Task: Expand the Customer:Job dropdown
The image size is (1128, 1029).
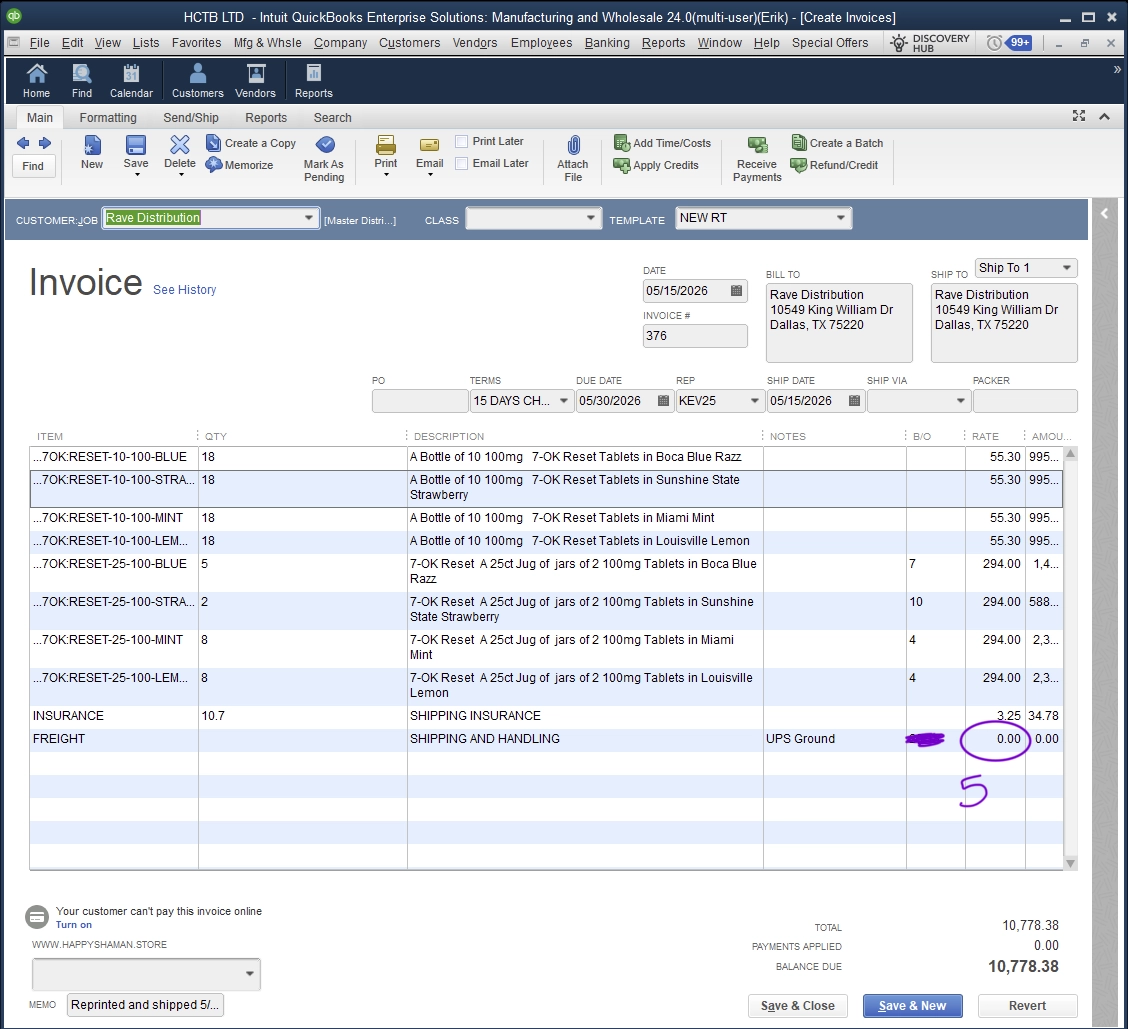Action: (x=309, y=218)
